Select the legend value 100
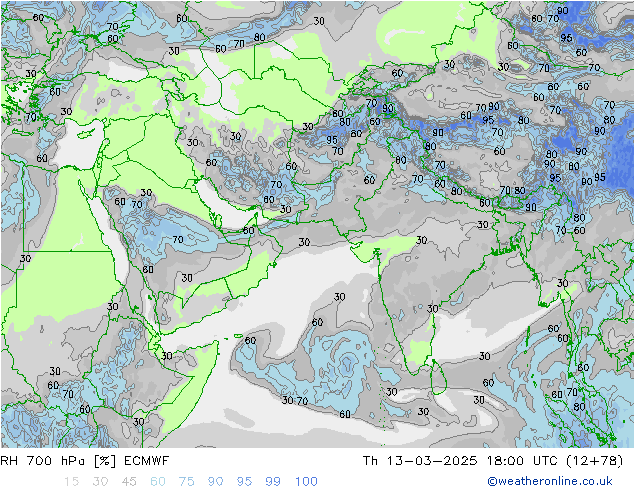The width and height of the screenshot is (634, 490). 306,482
